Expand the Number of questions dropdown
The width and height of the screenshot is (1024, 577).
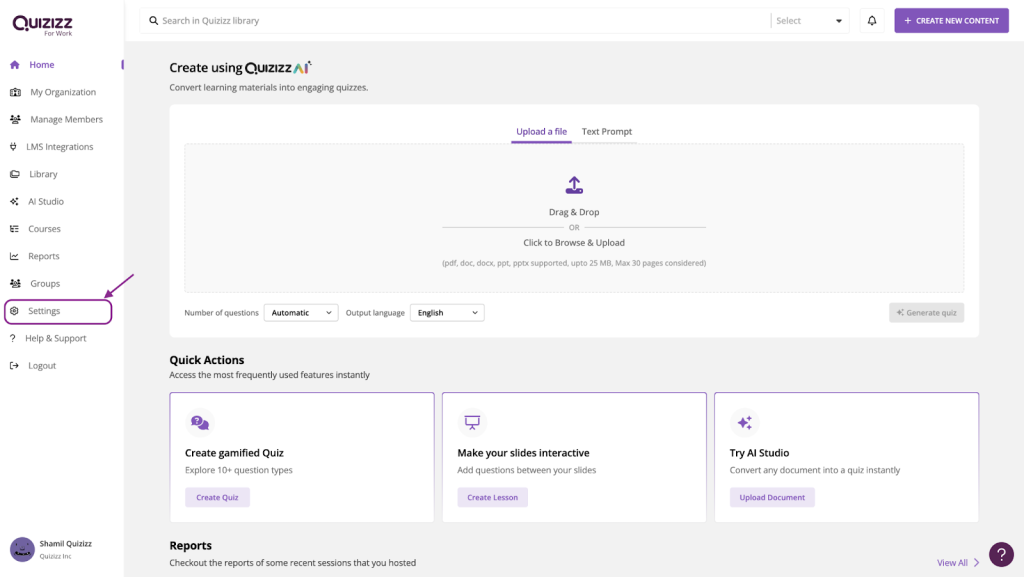coord(301,313)
